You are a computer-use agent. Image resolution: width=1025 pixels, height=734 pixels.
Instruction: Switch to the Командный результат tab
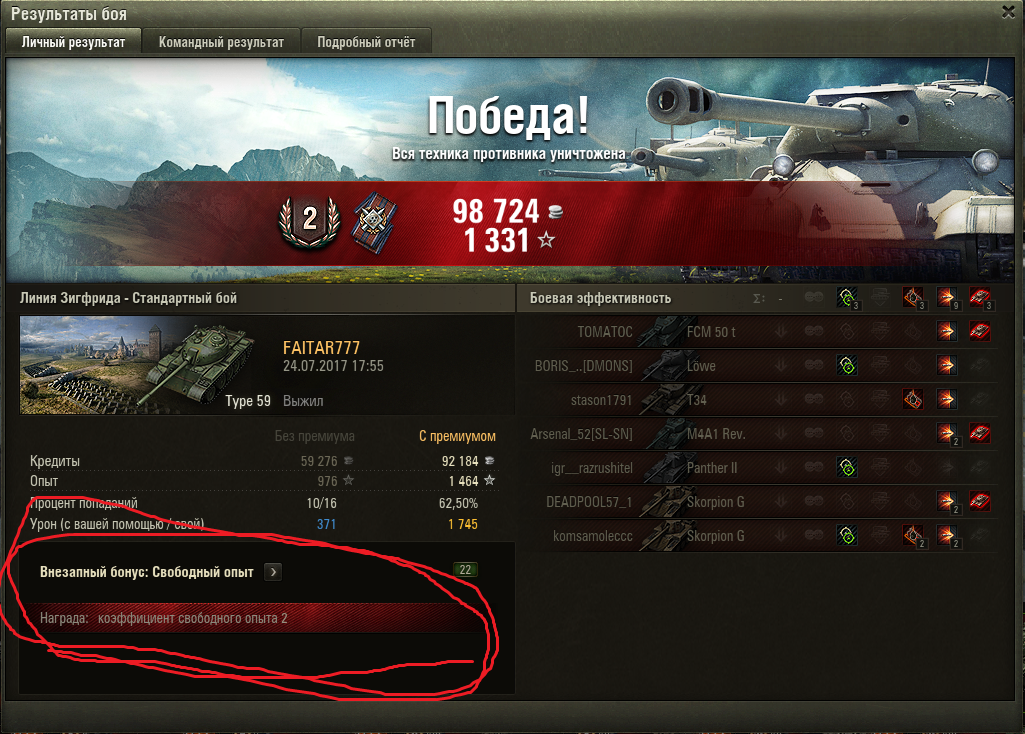(x=221, y=42)
